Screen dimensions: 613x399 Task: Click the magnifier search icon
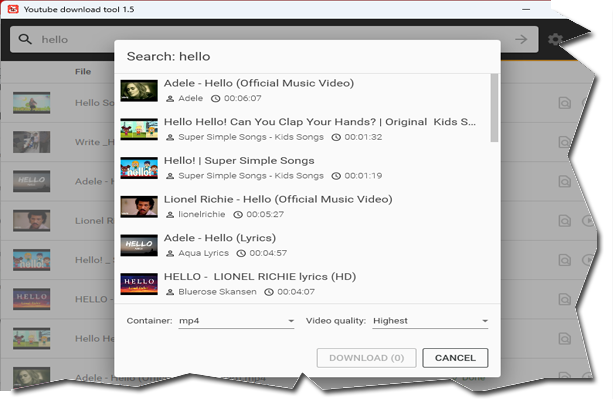click(25, 39)
